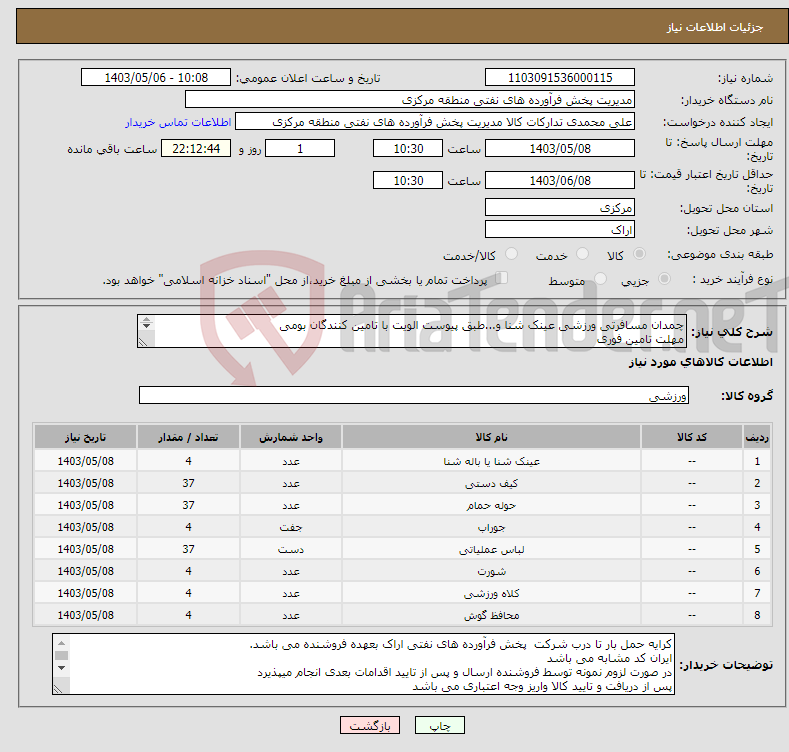Select the کالا radio button
The width and height of the screenshot is (789, 752).
click(x=639, y=254)
